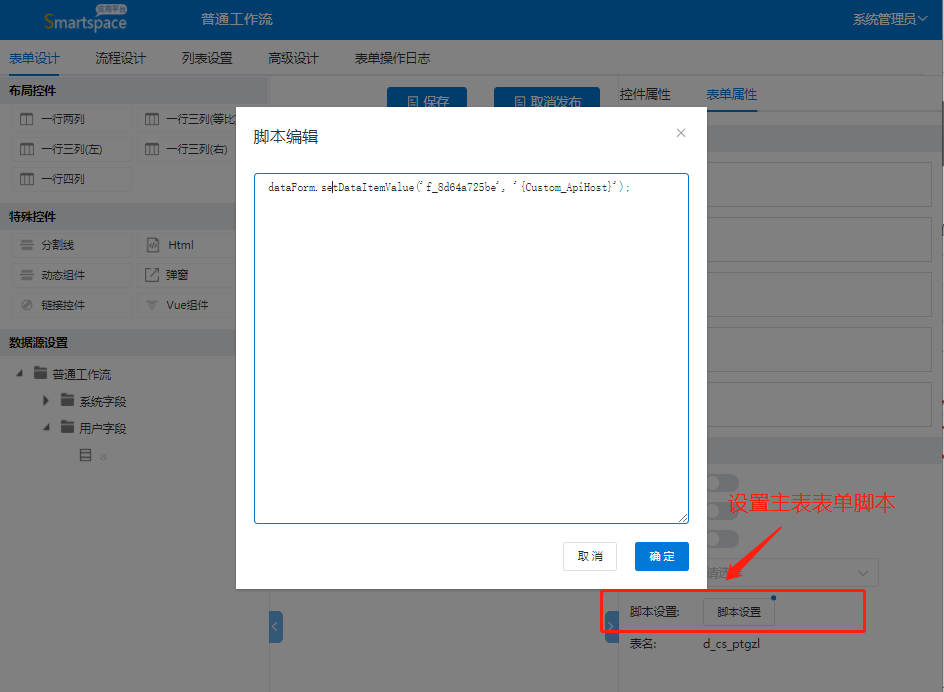Click 取消 to cancel script editing
This screenshot has width=944, height=692.
pos(590,556)
